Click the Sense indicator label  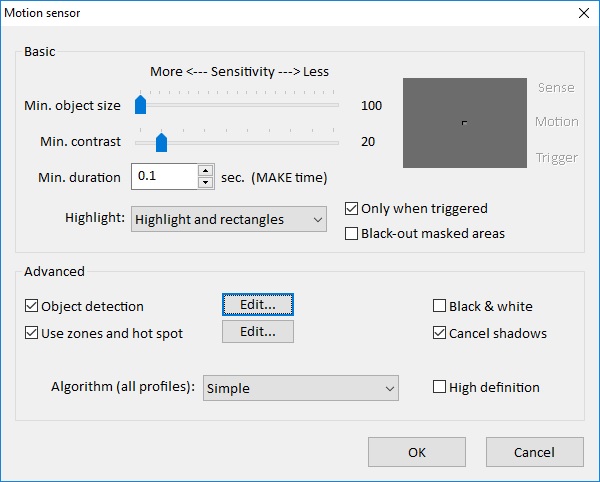click(556, 88)
